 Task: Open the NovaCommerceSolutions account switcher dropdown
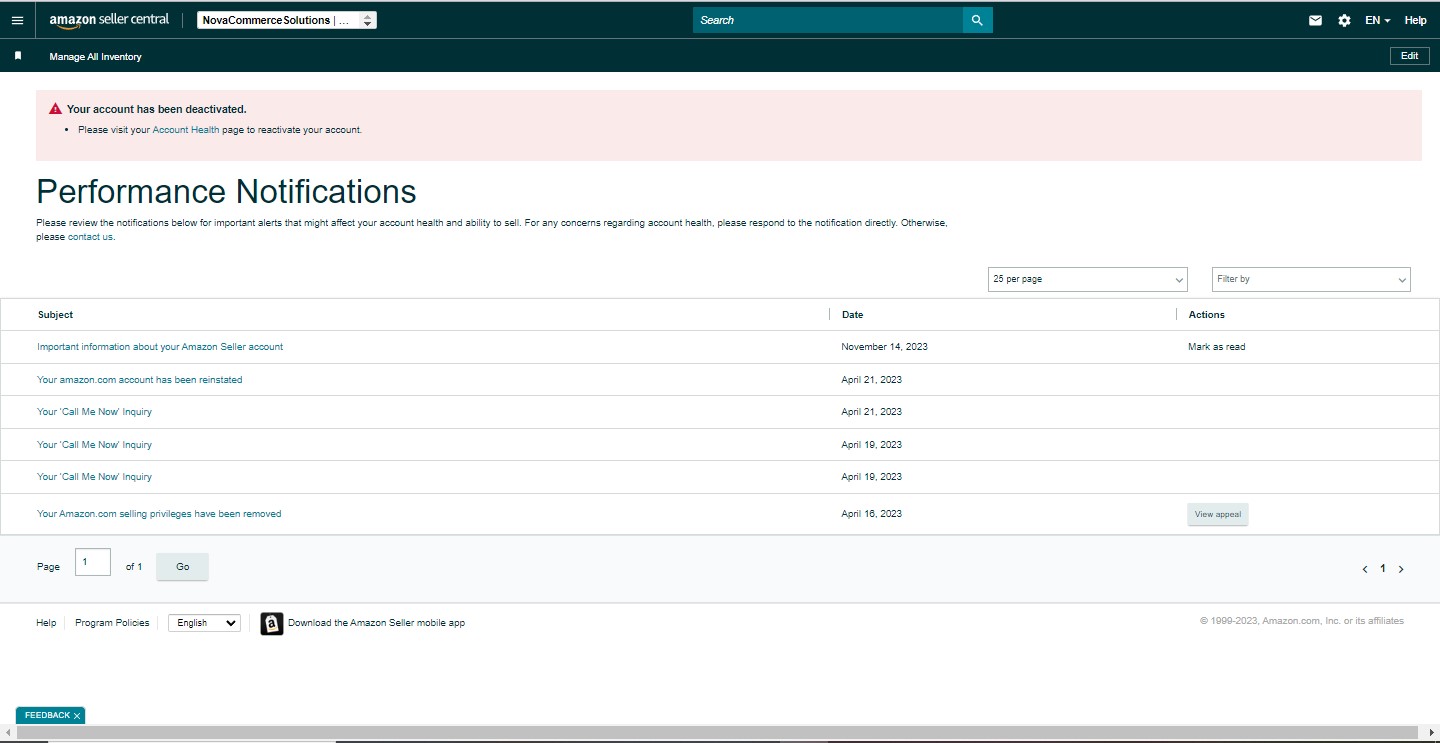tap(287, 20)
